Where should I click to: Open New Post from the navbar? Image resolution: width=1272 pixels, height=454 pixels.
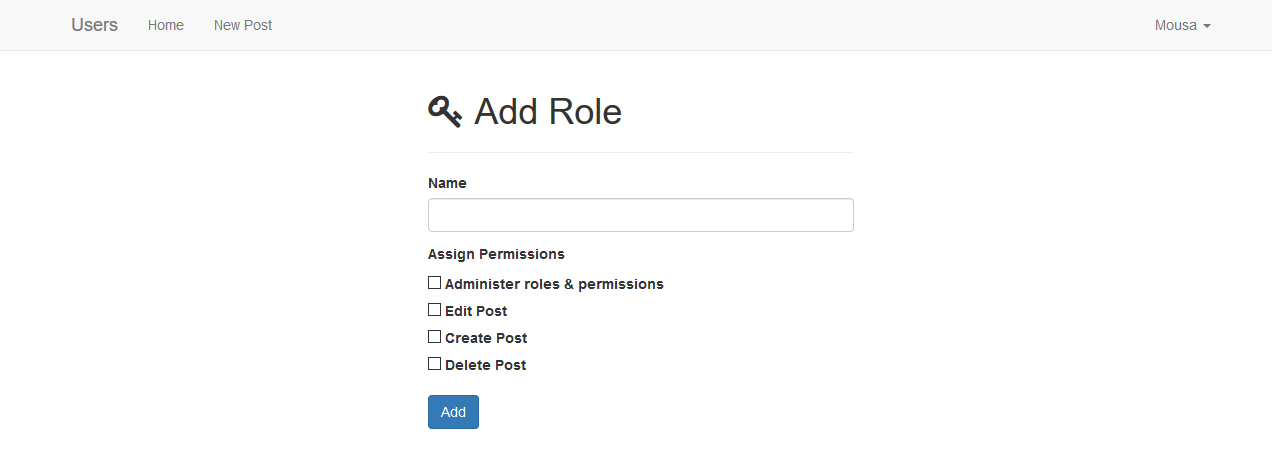[x=243, y=25]
